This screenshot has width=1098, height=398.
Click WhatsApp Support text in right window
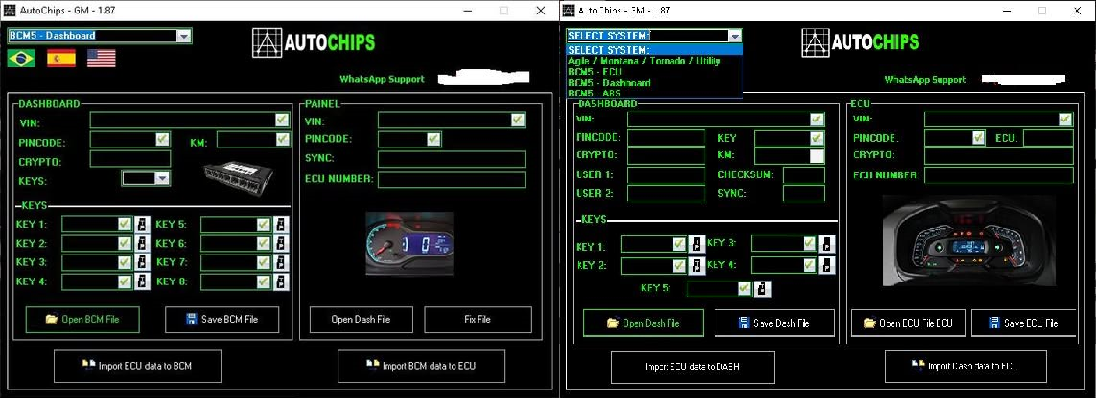(x=925, y=79)
